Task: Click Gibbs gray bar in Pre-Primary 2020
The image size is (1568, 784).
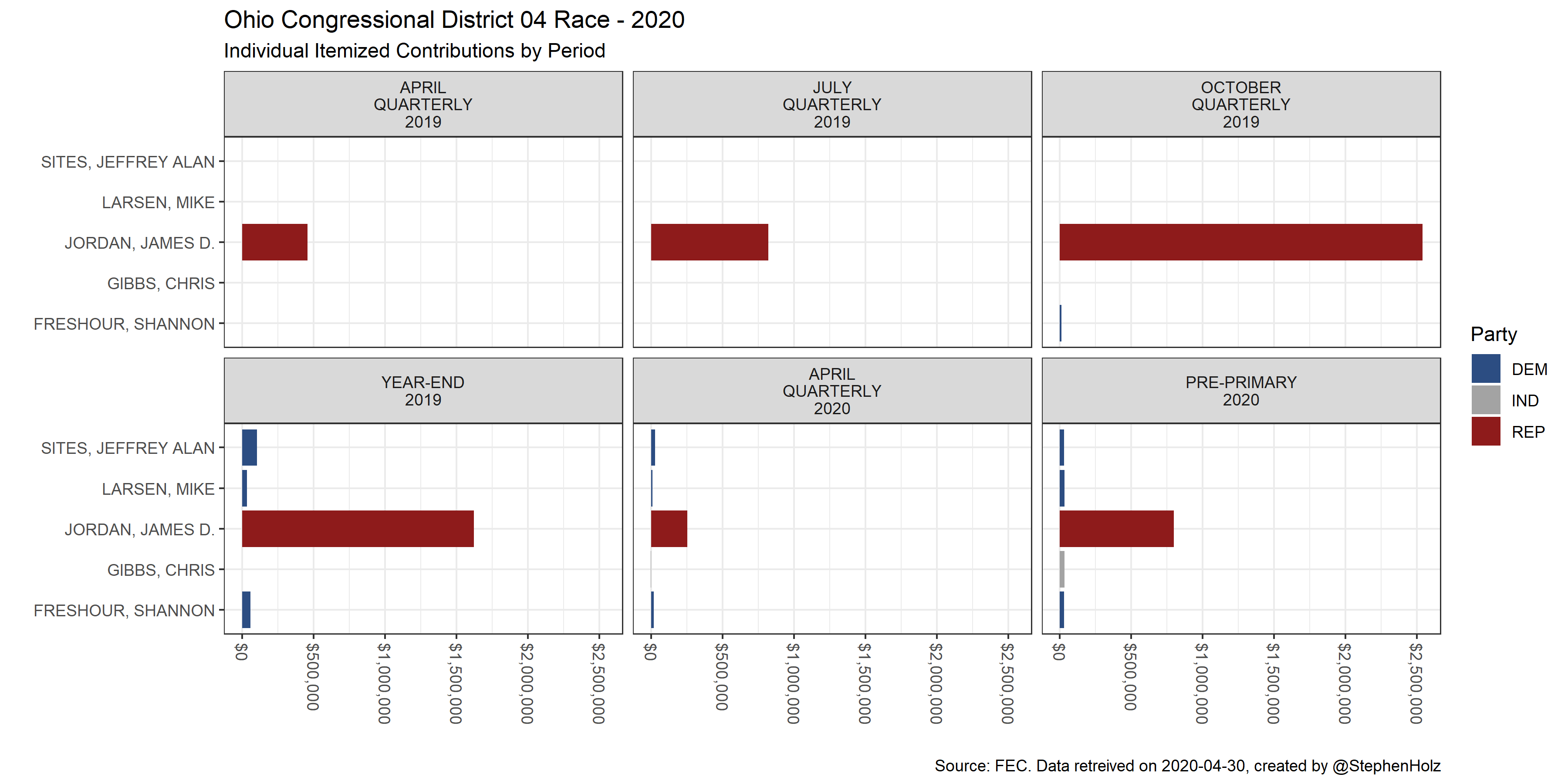Action: 1061,569
